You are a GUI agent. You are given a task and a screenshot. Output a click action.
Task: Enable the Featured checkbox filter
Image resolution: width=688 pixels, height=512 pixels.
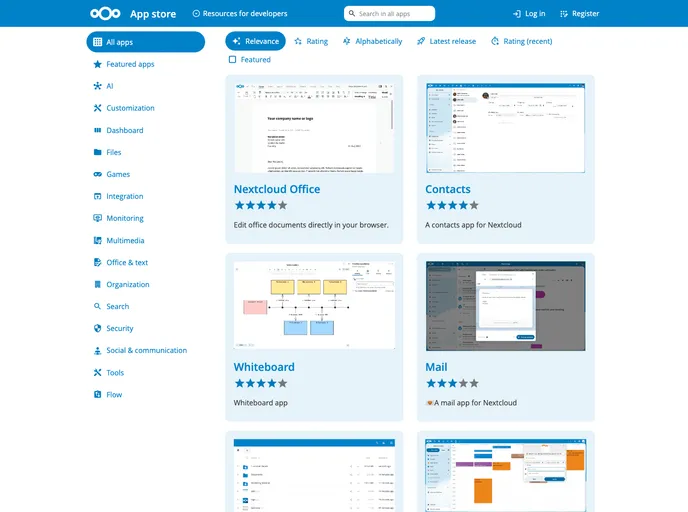coord(233,60)
